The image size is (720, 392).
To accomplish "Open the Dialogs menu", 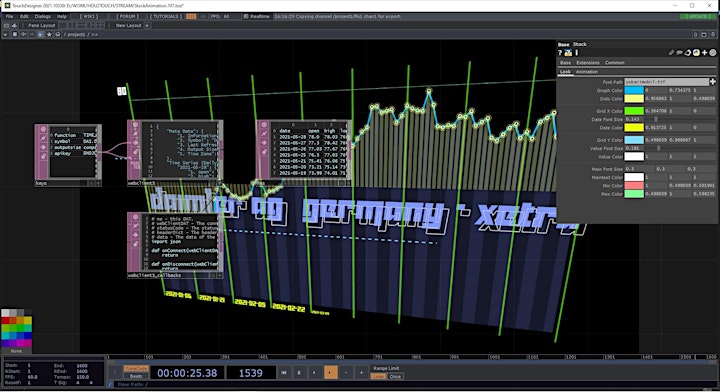I will click(43, 17).
